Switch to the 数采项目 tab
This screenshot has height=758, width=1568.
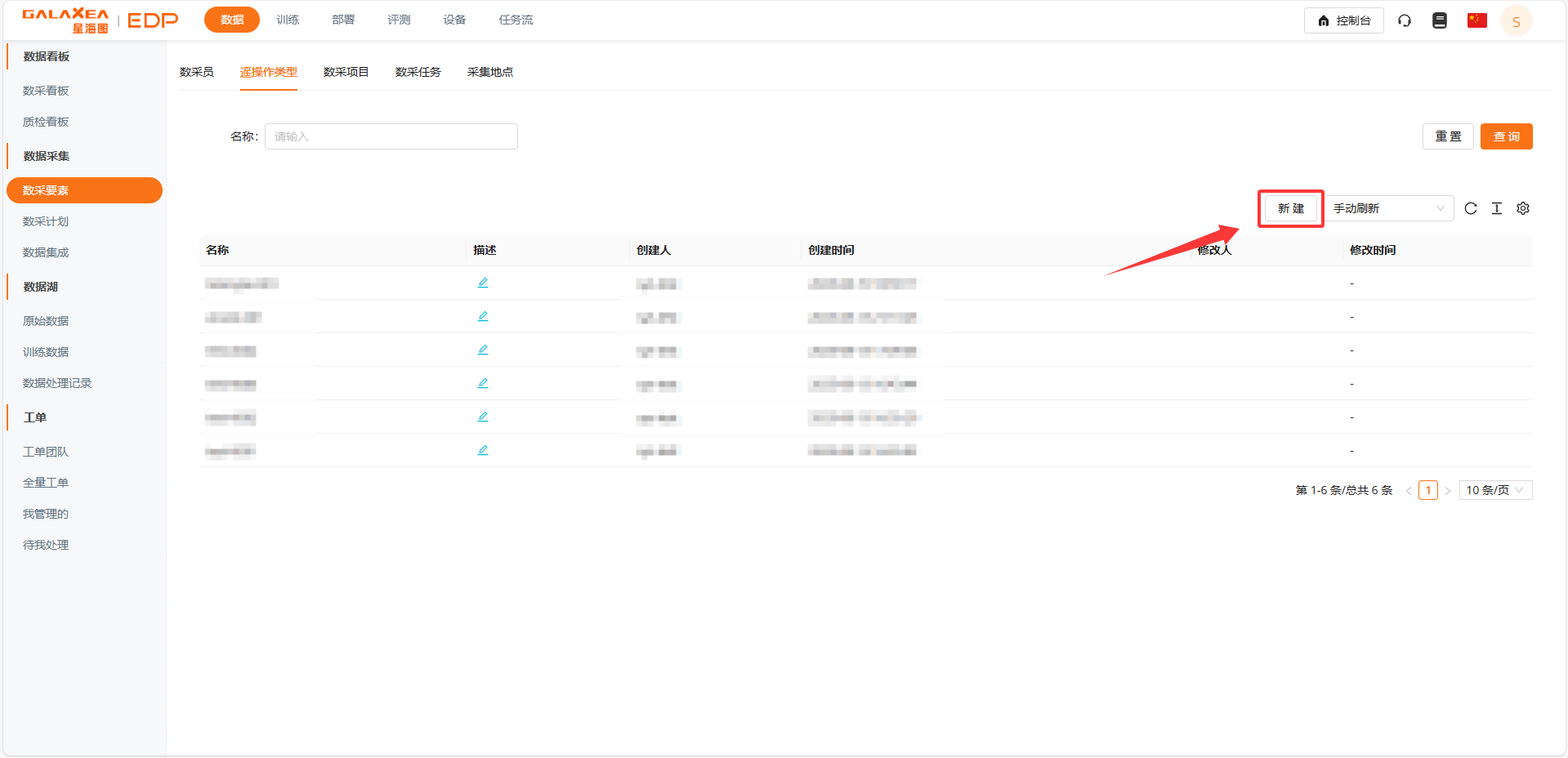[346, 72]
